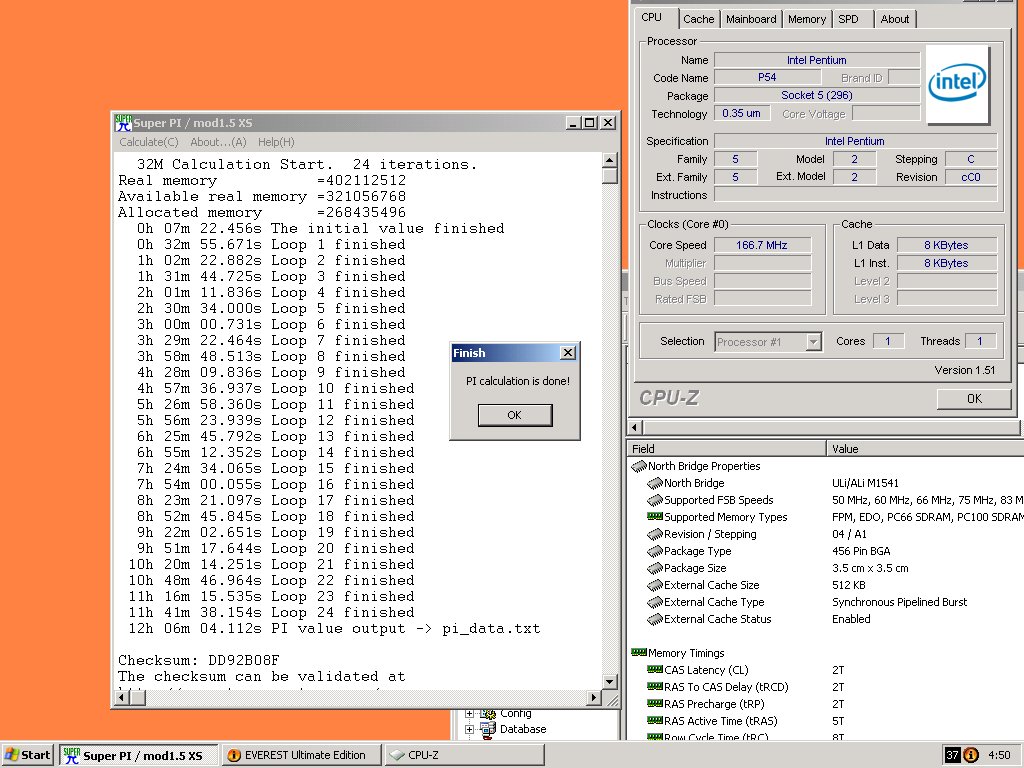Click the Code Name field P54
Image resolution: width=1024 pixels, height=768 pixels.
[767, 77]
